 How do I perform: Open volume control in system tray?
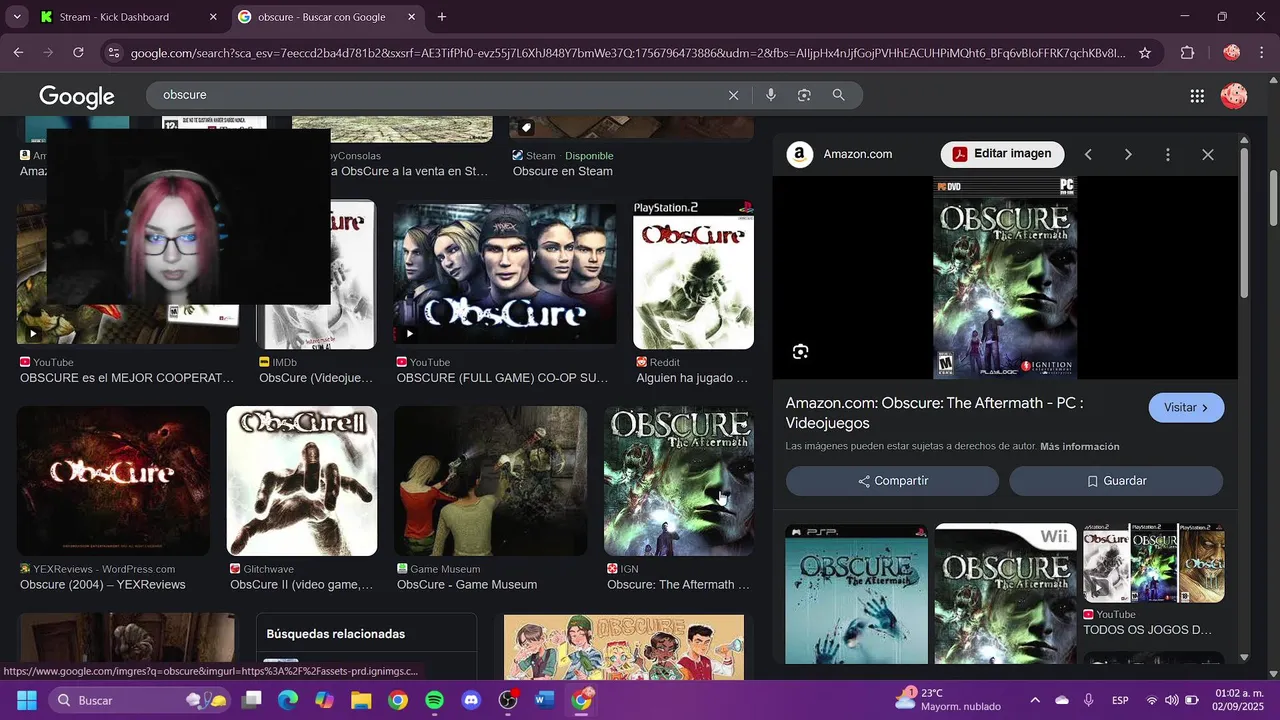pos(1172,700)
